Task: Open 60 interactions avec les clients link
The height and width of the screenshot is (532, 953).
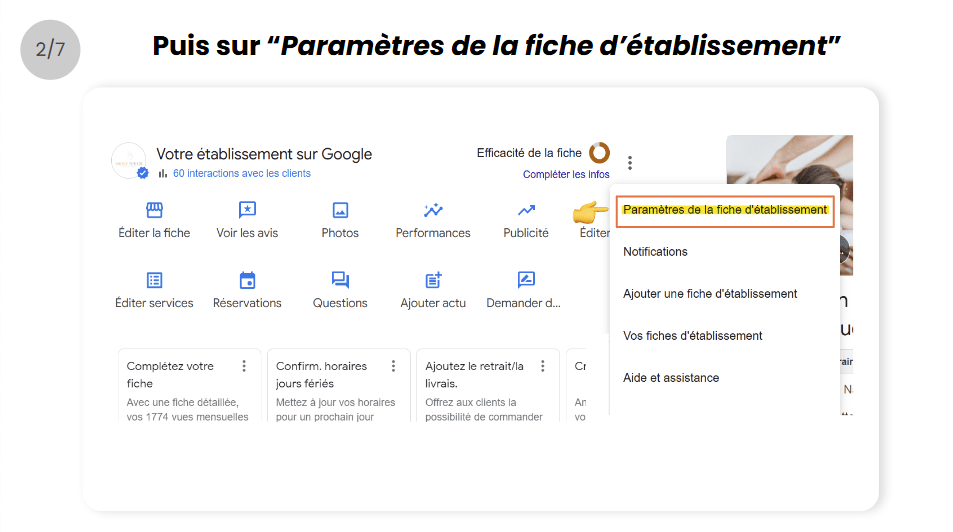Action: coord(242,173)
